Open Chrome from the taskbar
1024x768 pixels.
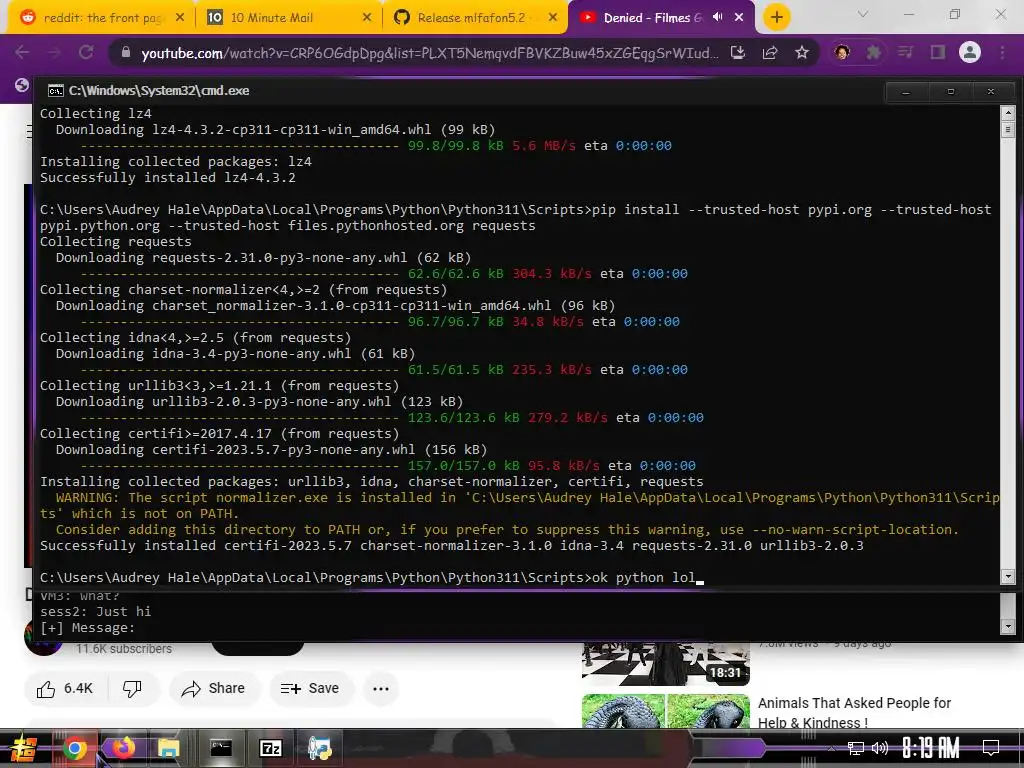click(74, 748)
